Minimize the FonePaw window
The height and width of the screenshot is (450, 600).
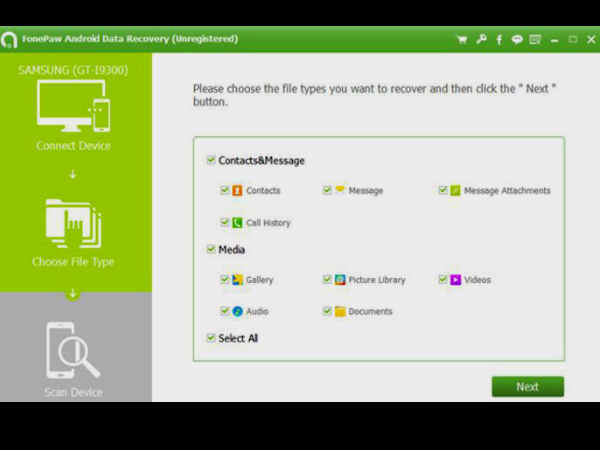point(554,40)
